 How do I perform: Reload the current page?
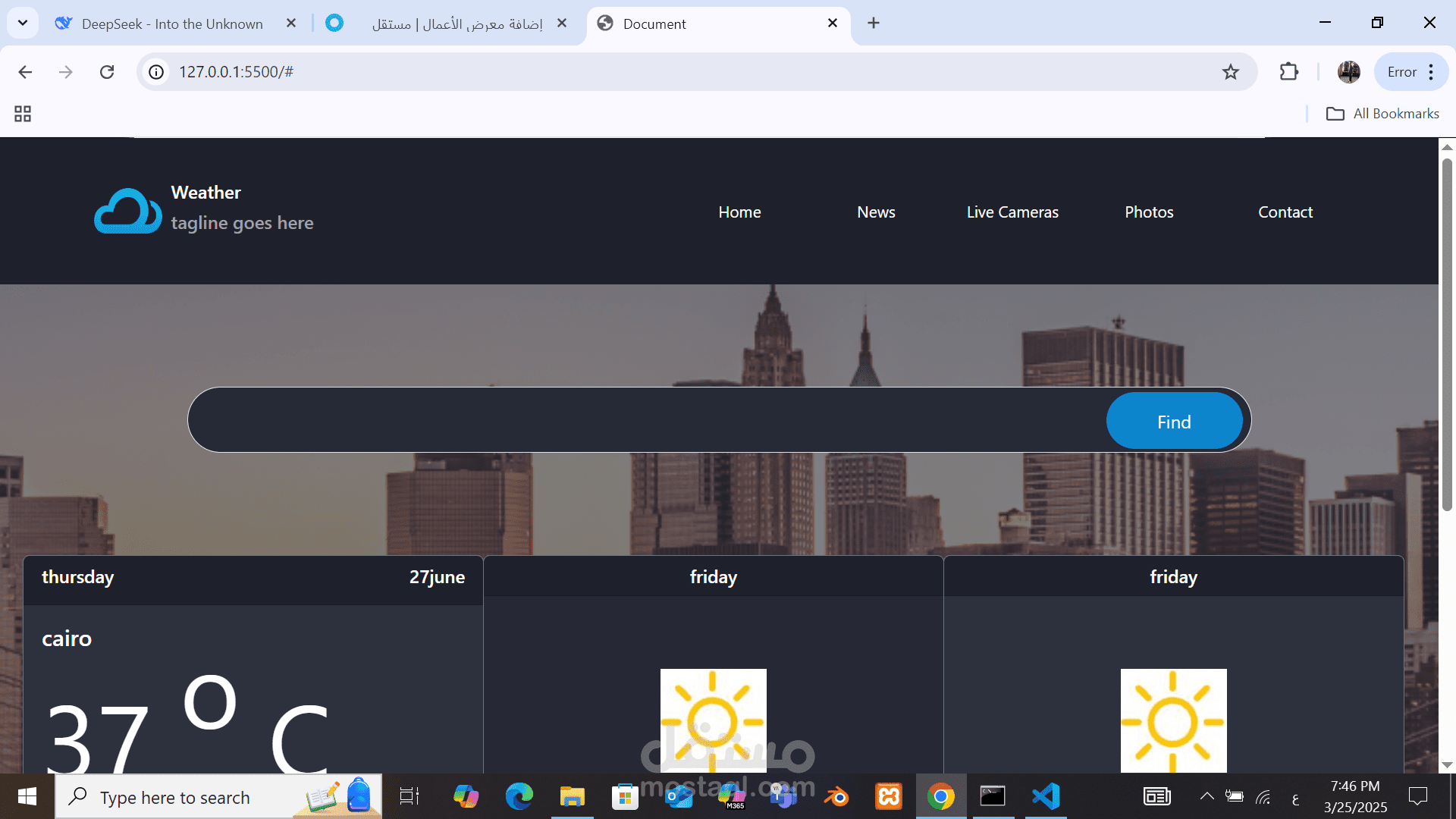click(107, 72)
